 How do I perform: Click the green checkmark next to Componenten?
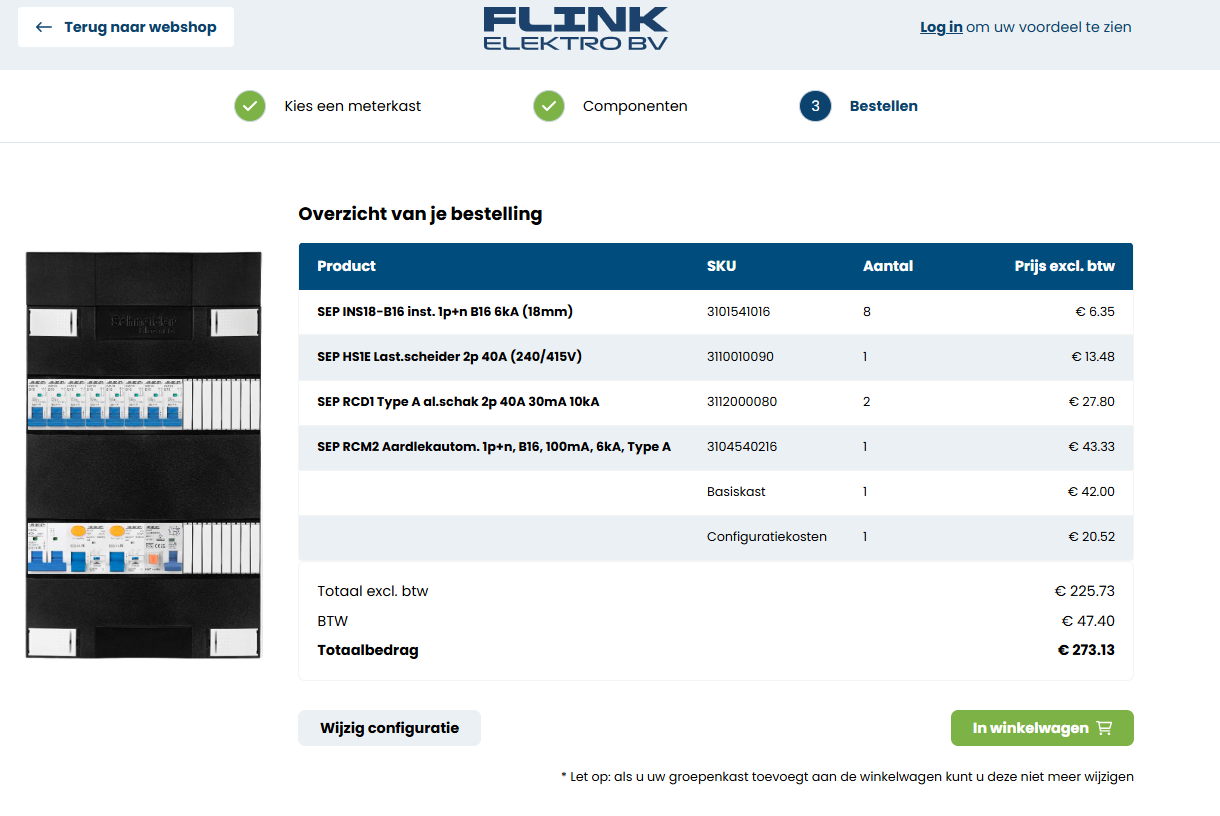pyautogui.click(x=548, y=106)
